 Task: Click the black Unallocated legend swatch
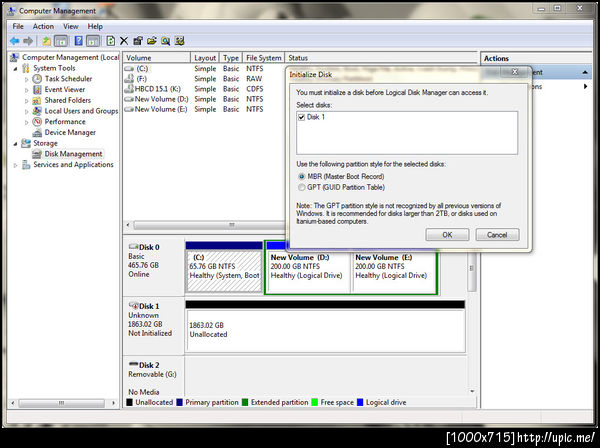[x=129, y=402]
